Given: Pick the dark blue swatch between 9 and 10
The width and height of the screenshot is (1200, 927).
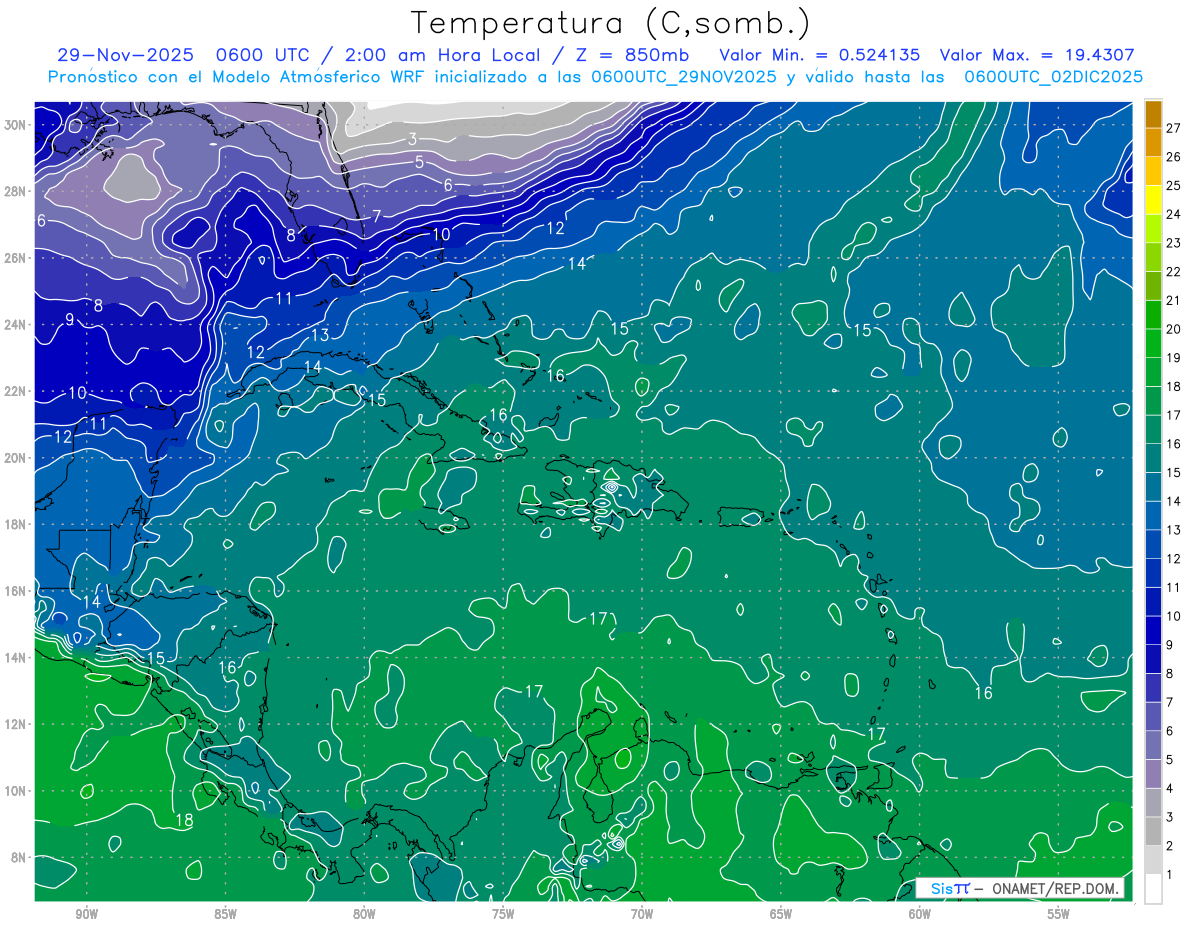Looking at the screenshot, I should [1153, 630].
